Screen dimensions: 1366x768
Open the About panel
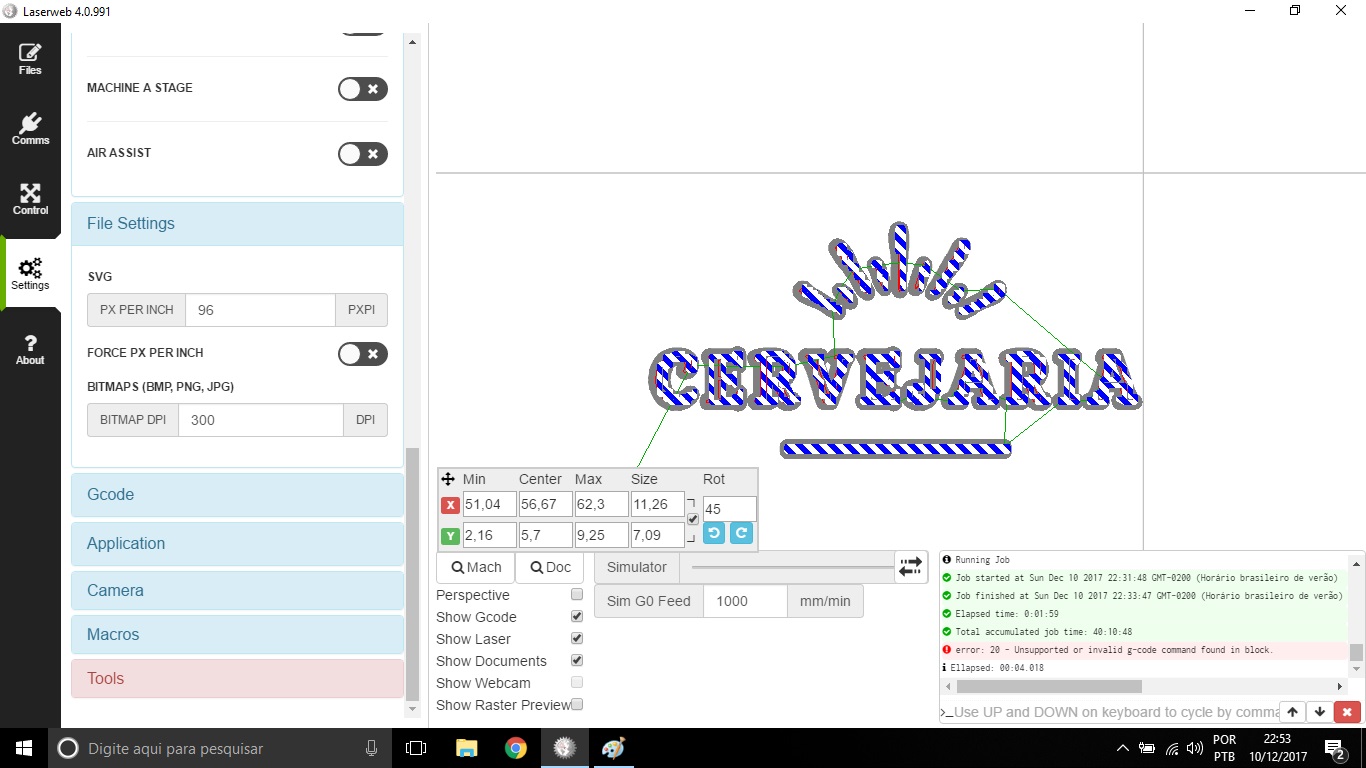[x=30, y=350]
